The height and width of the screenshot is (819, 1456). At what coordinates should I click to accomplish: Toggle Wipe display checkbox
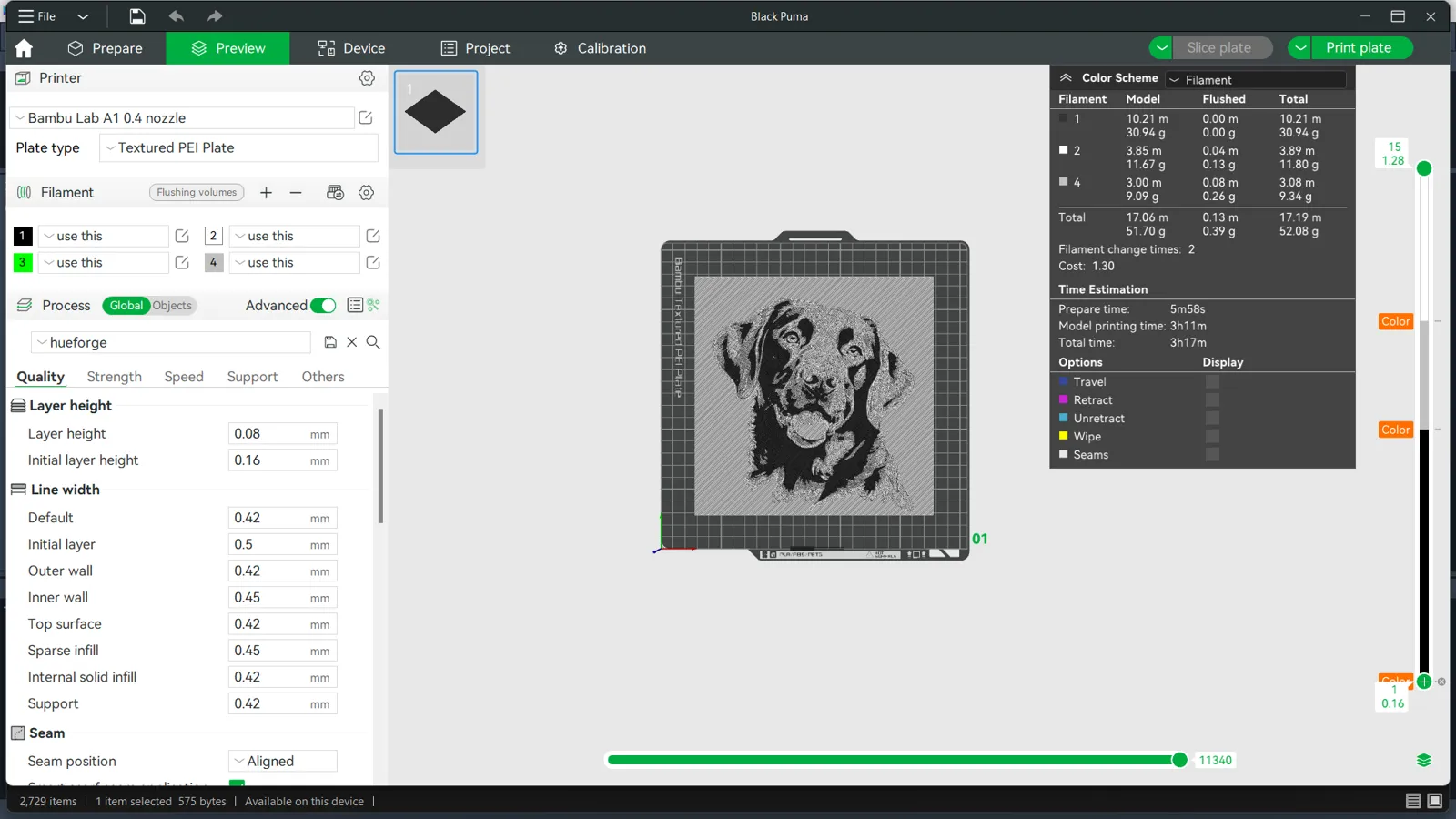[x=1212, y=437]
